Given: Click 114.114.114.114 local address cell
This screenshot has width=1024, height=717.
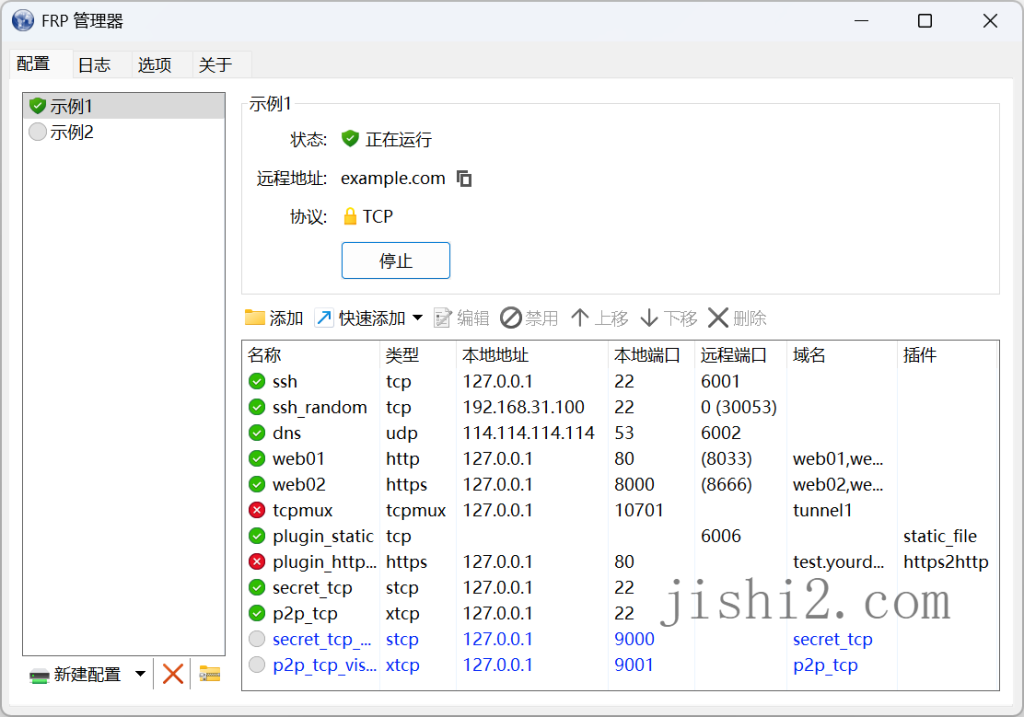Looking at the screenshot, I should [x=529, y=433].
